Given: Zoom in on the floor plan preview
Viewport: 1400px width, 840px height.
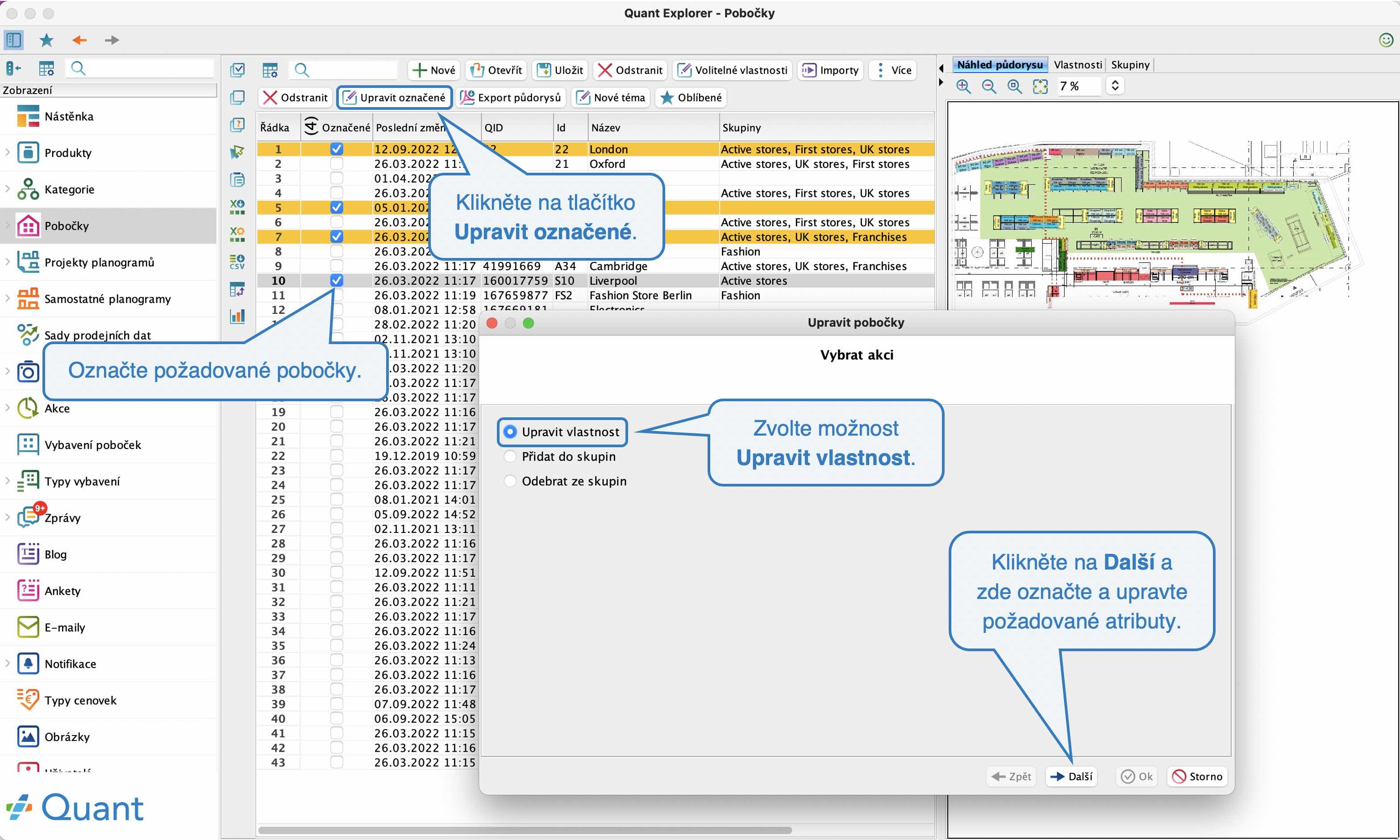Looking at the screenshot, I should click(963, 86).
